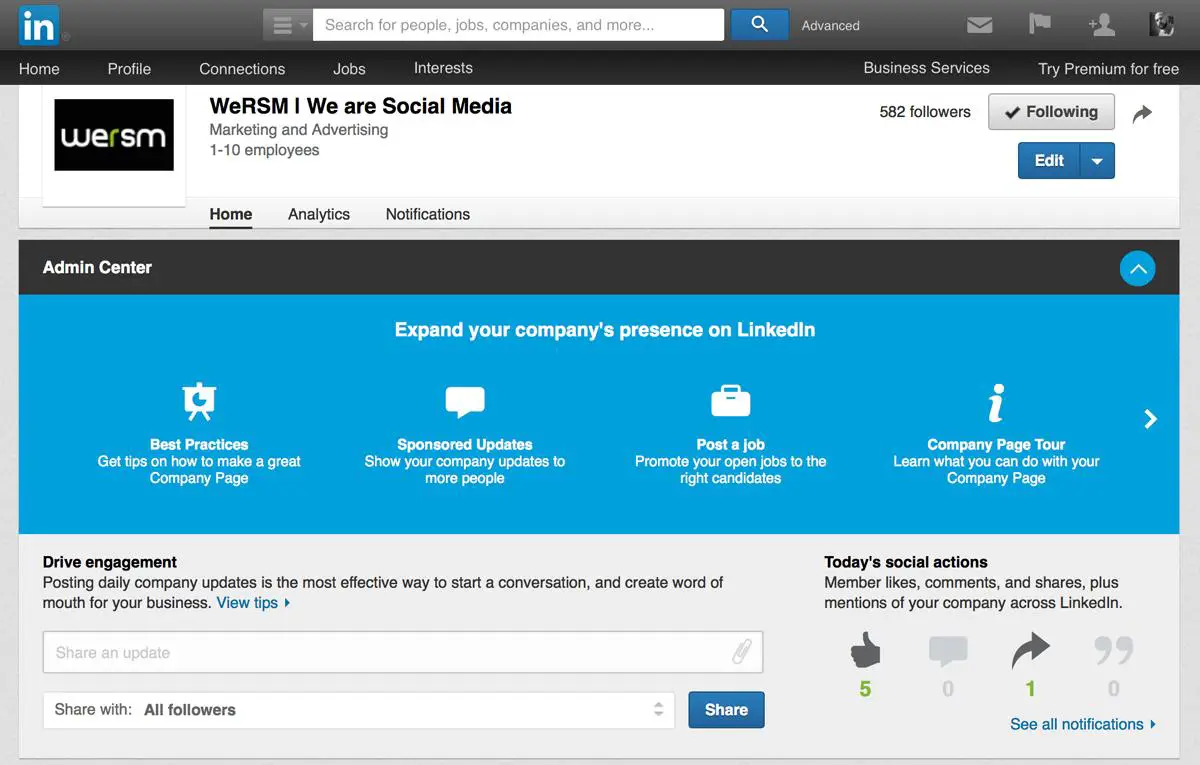1200x765 pixels.
Task: Switch to the Notifications tab
Action: click(427, 214)
